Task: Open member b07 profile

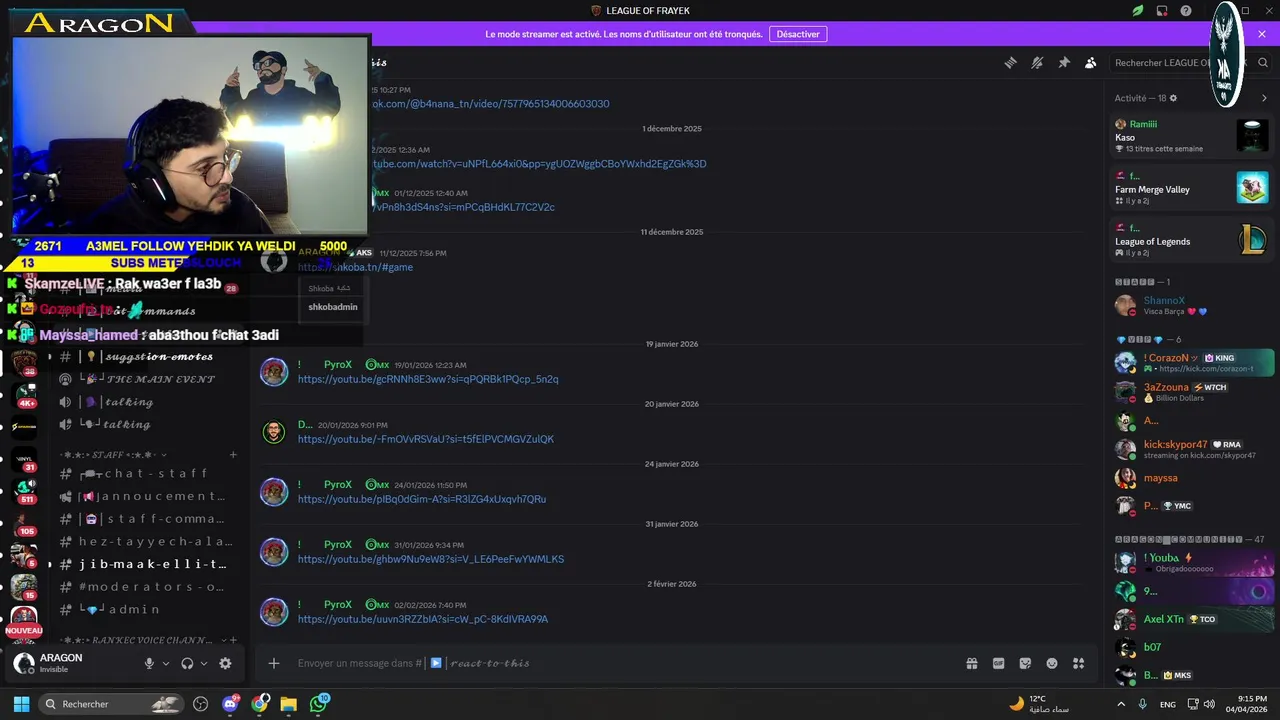Action: [1191, 647]
